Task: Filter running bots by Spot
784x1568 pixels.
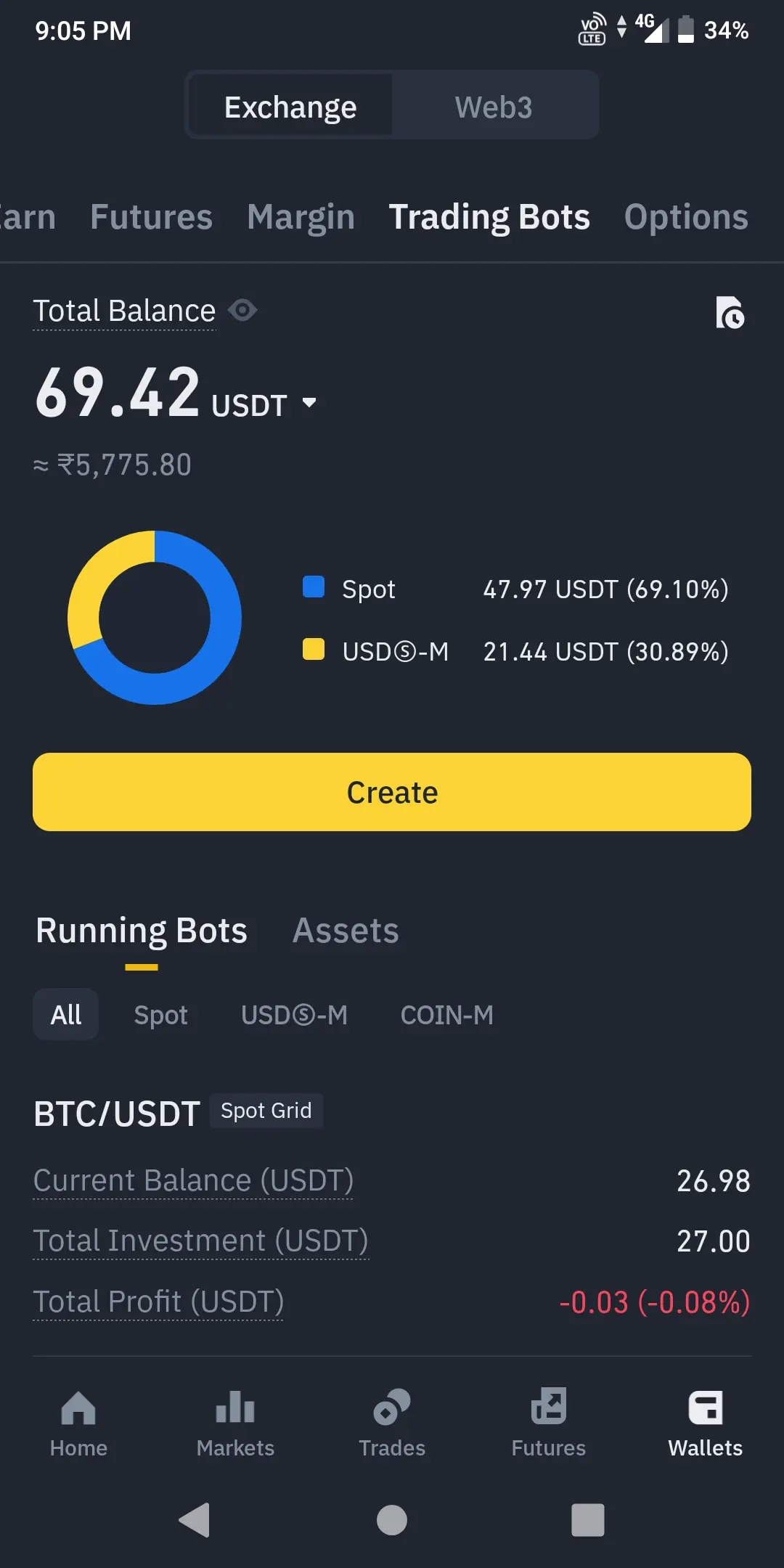Action: [160, 1015]
